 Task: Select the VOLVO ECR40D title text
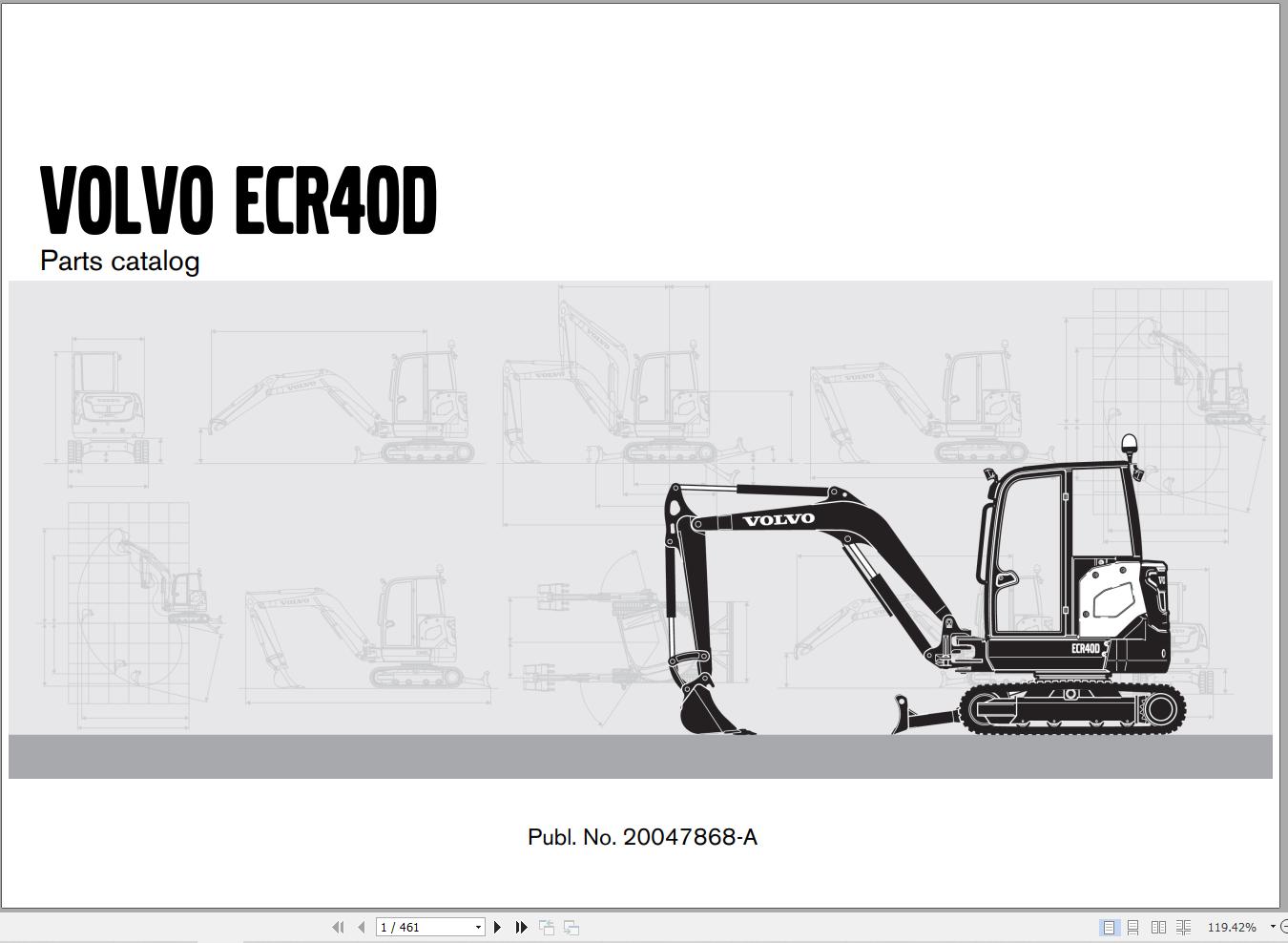click(239, 198)
